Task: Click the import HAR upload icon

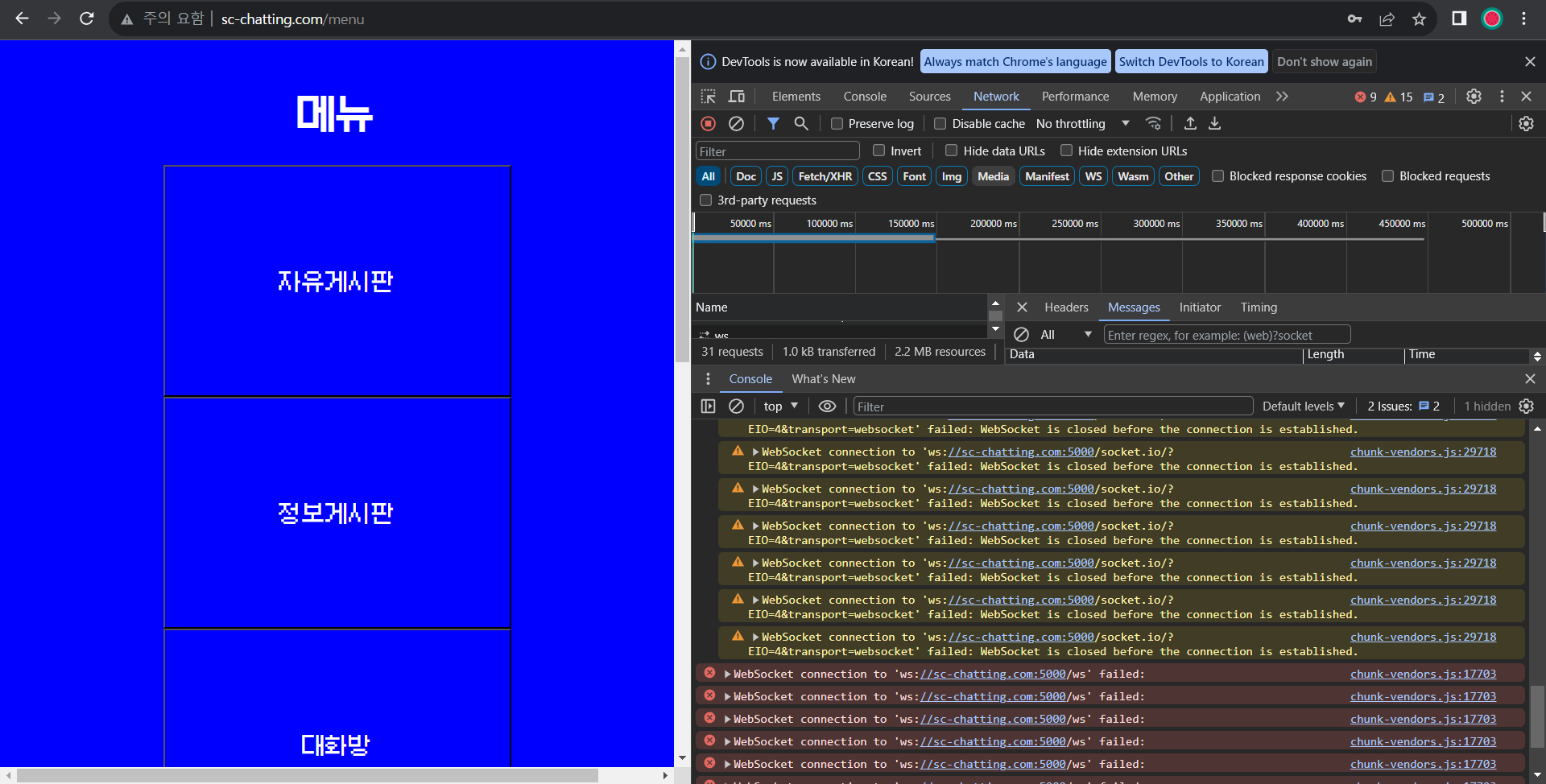Action: [1190, 123]
